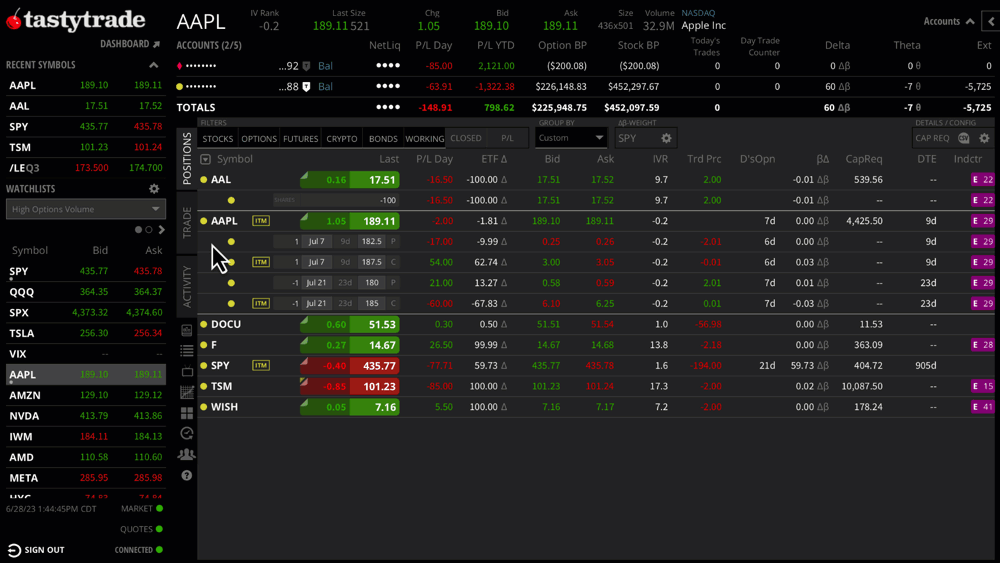The height and width of the screenshot is (563, 1000).
Task: Toggle the WORKING orders filter
Action: pyautogui.click(x=424, y=139)
